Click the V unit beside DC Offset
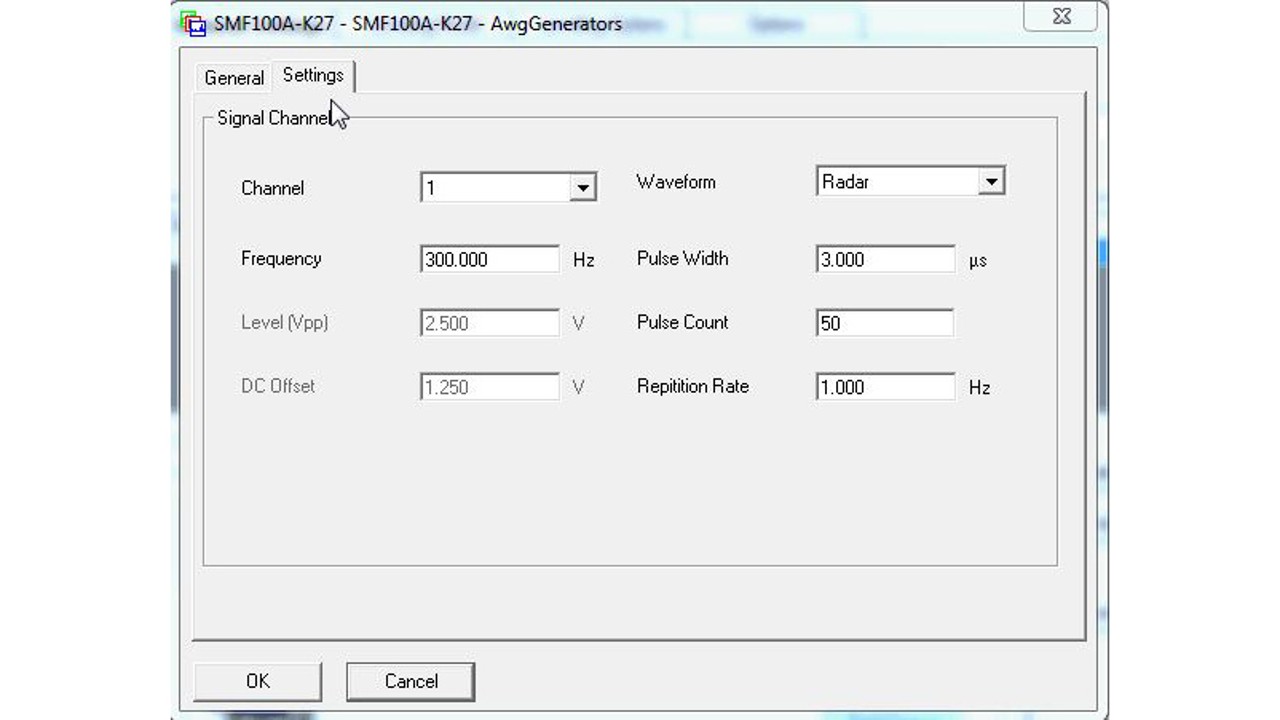Image resolution: width=1280 pixels, height=720 pixels. click(x=578, y=387)
